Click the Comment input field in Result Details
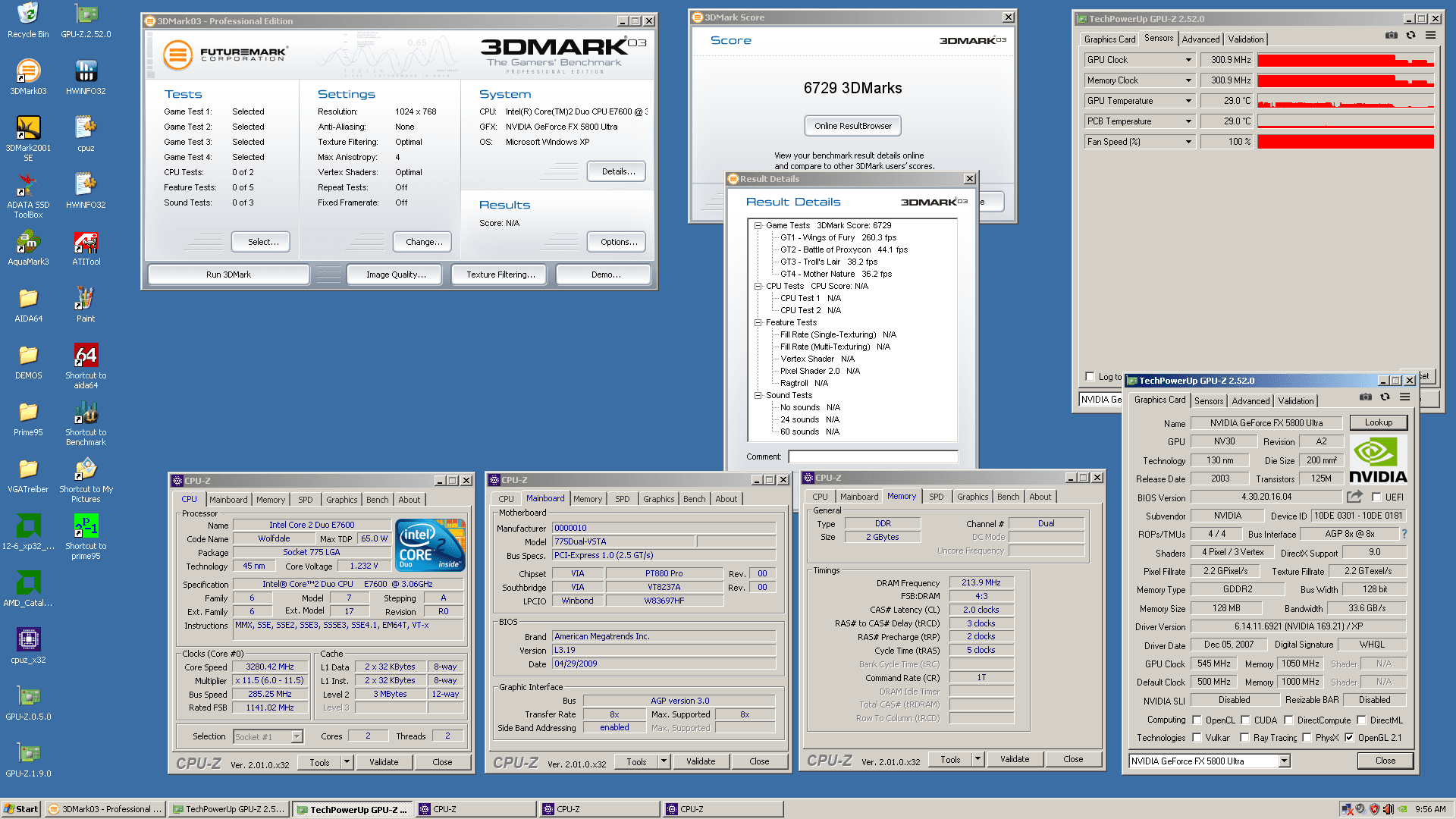1456x819 pixels. pos(872,457)
